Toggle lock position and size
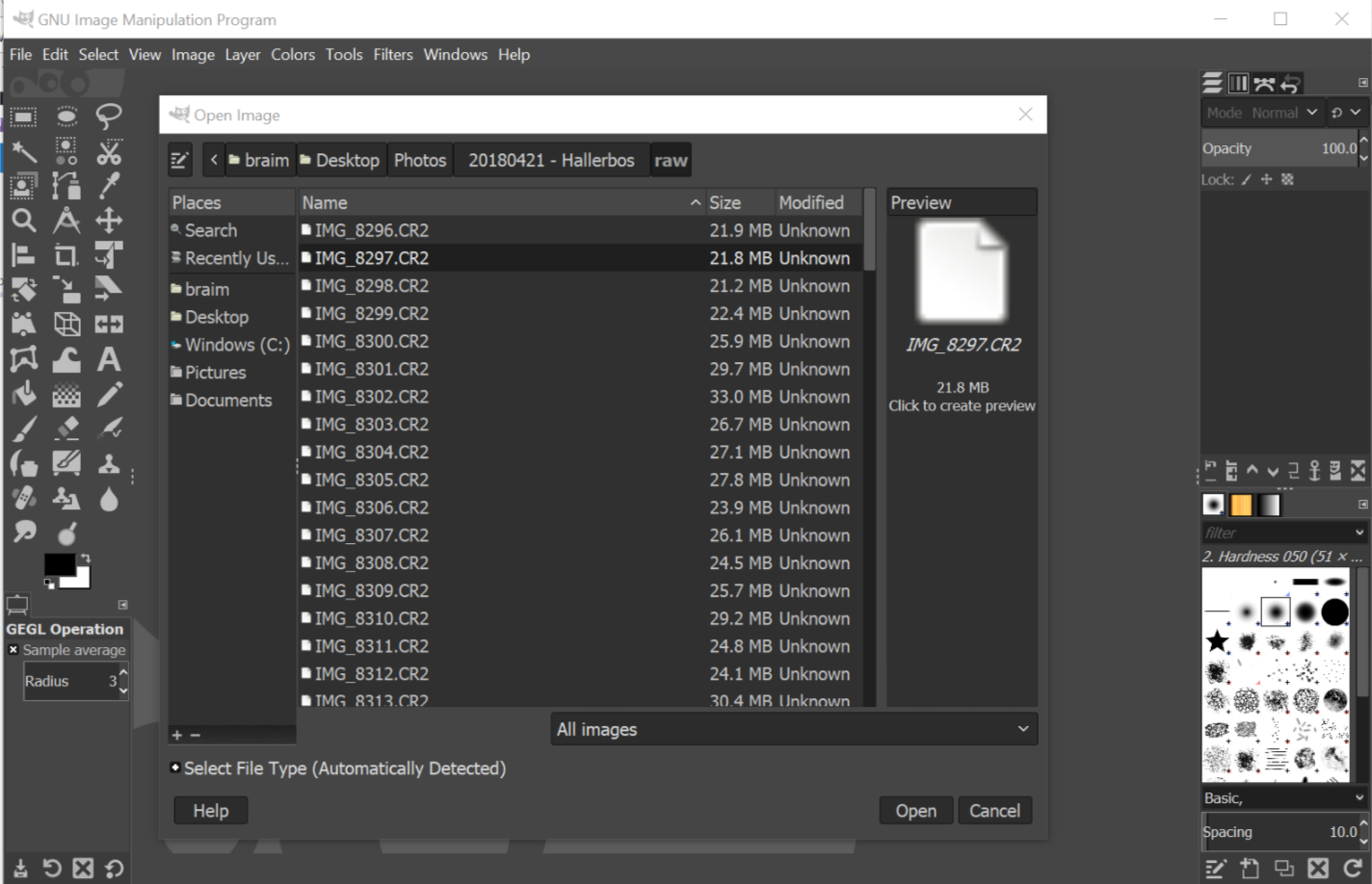 click(1266, 179)
